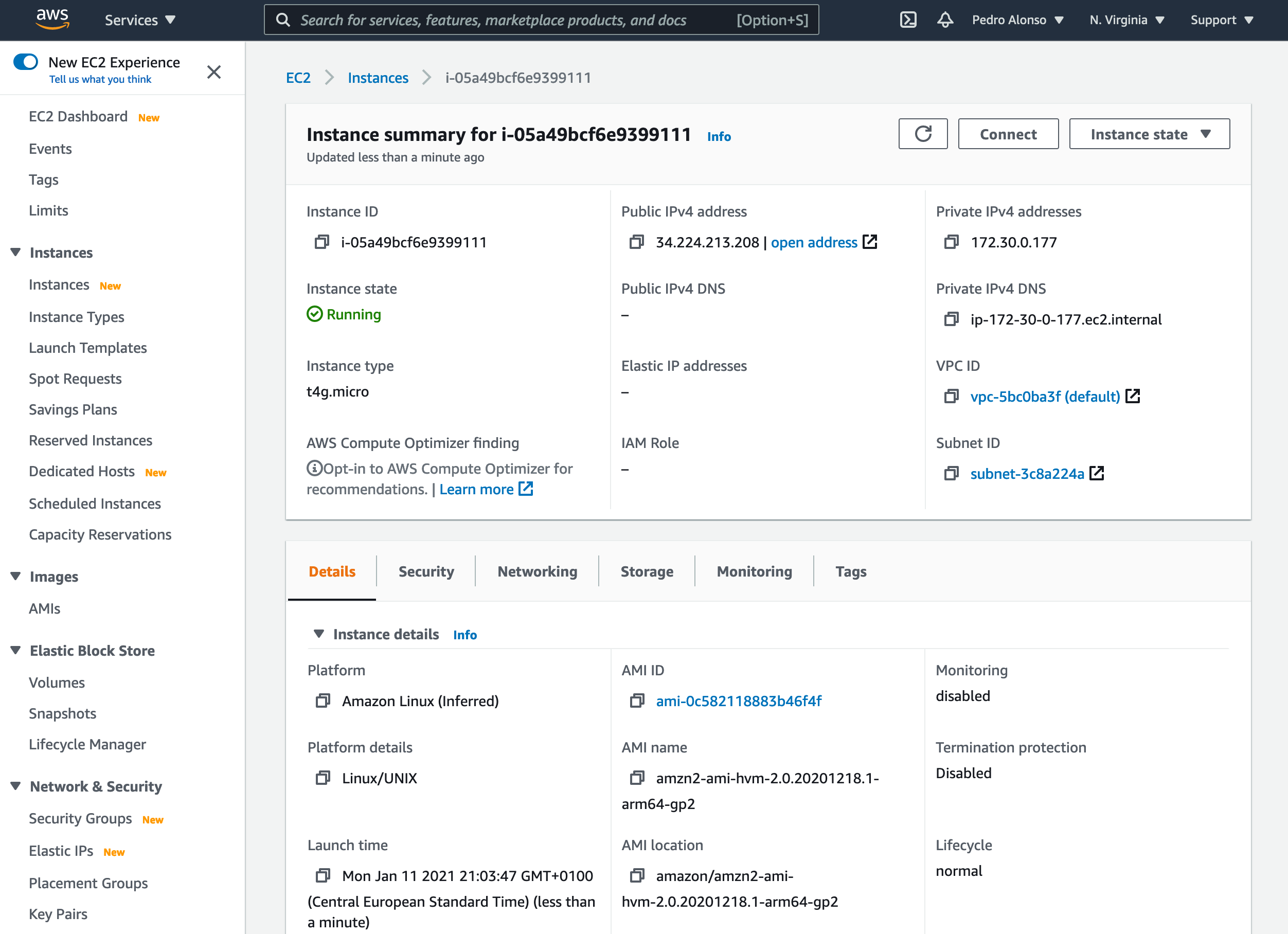Switch to the Networking tab
This screenshot has height=934, width=1288.
tap(537, 571)
